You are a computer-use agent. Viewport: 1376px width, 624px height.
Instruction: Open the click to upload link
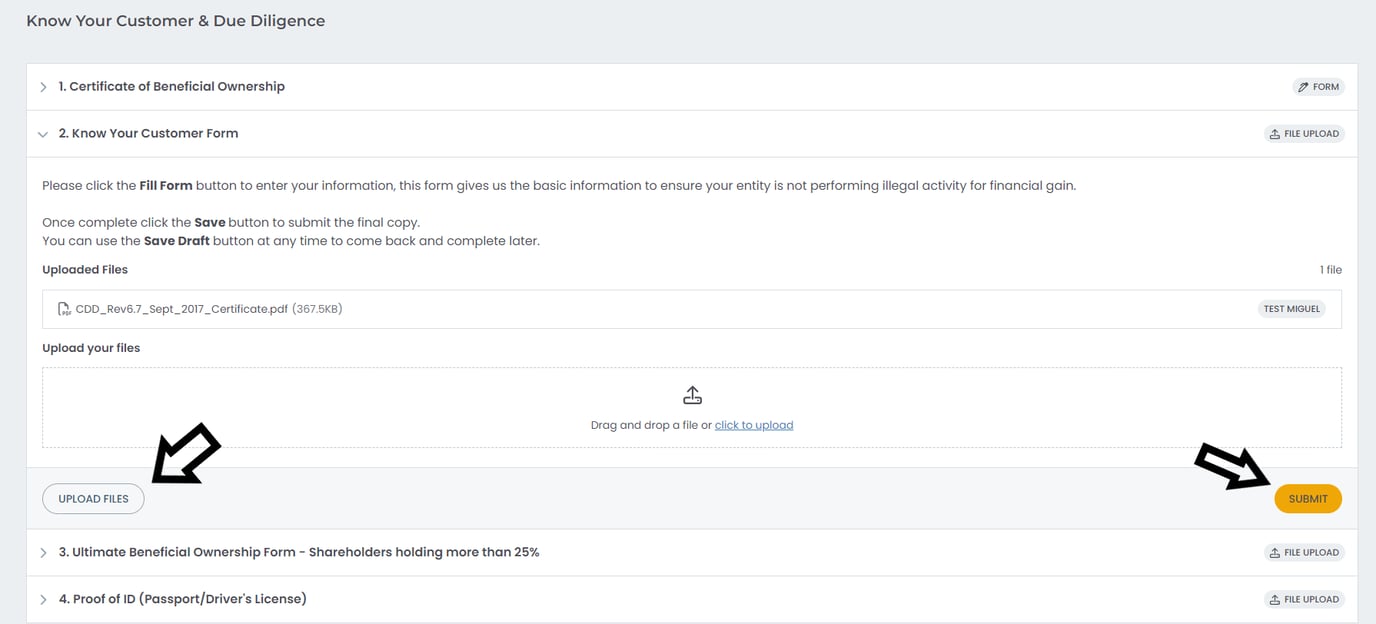(x=754, y=424)
